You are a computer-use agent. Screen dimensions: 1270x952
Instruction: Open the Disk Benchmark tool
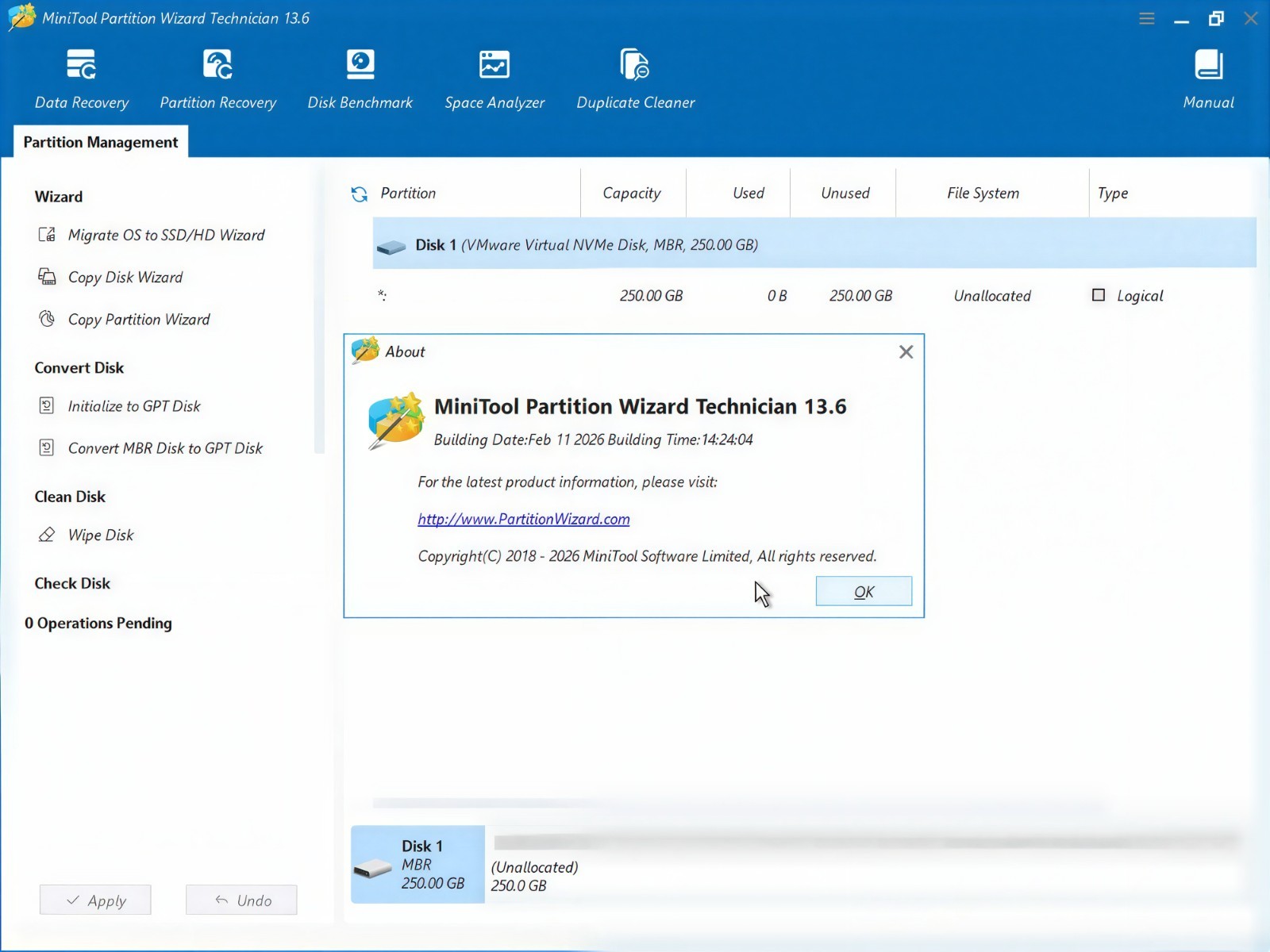pos(360,79)
